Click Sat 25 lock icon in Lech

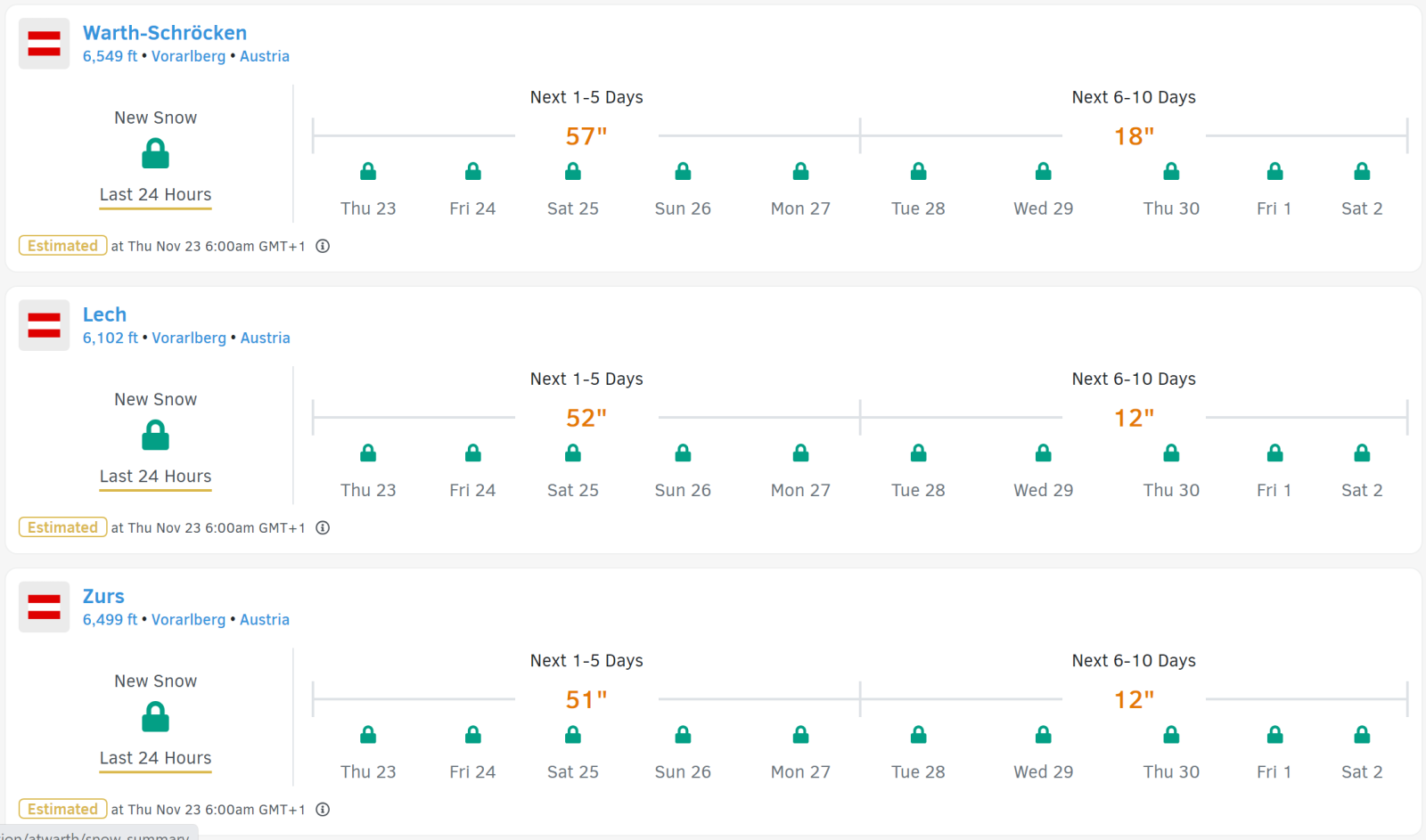tap(573, 453)
